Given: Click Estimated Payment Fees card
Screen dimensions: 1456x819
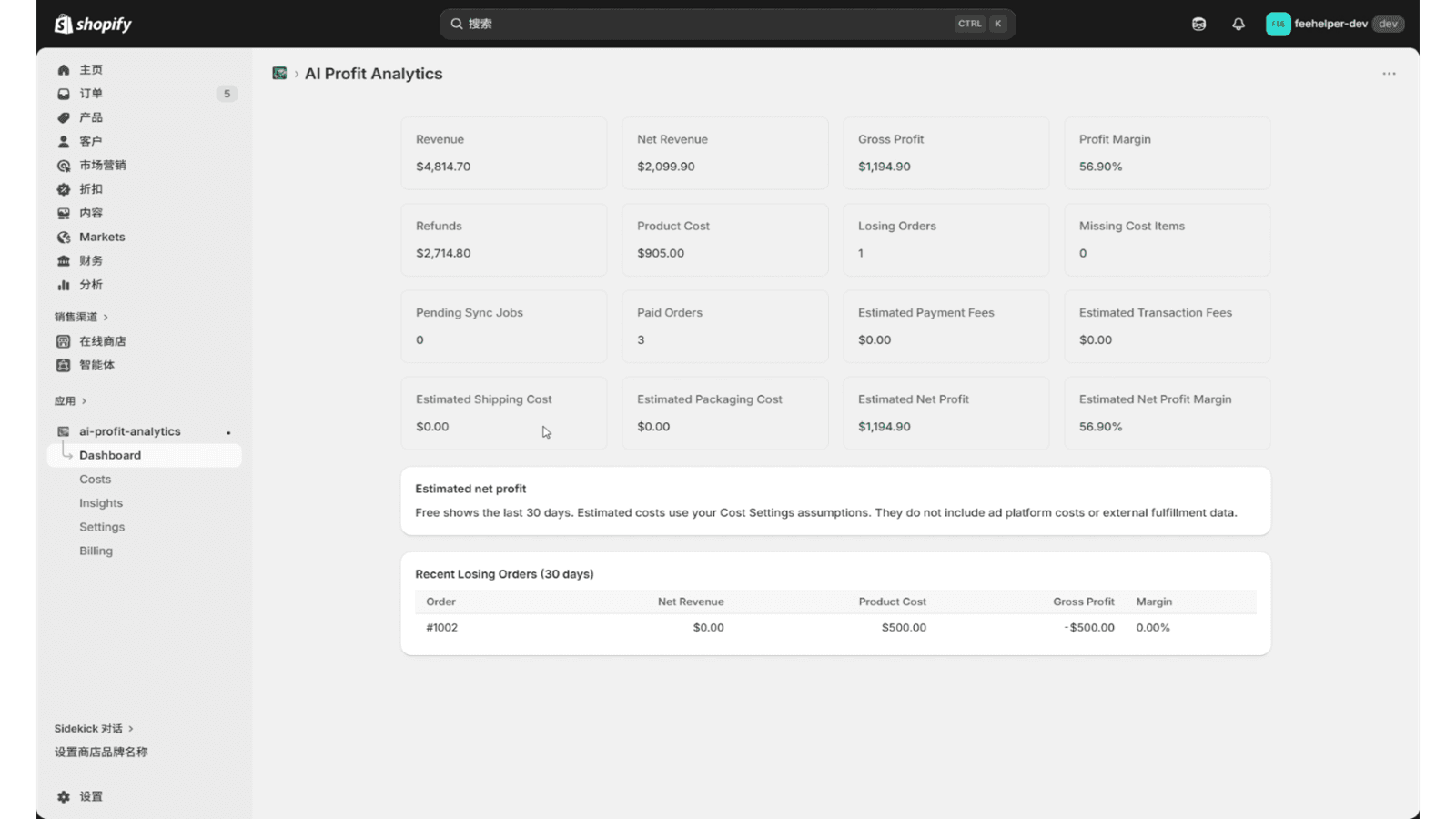Looking at the screenshot, I should click(x=945, y=326).
